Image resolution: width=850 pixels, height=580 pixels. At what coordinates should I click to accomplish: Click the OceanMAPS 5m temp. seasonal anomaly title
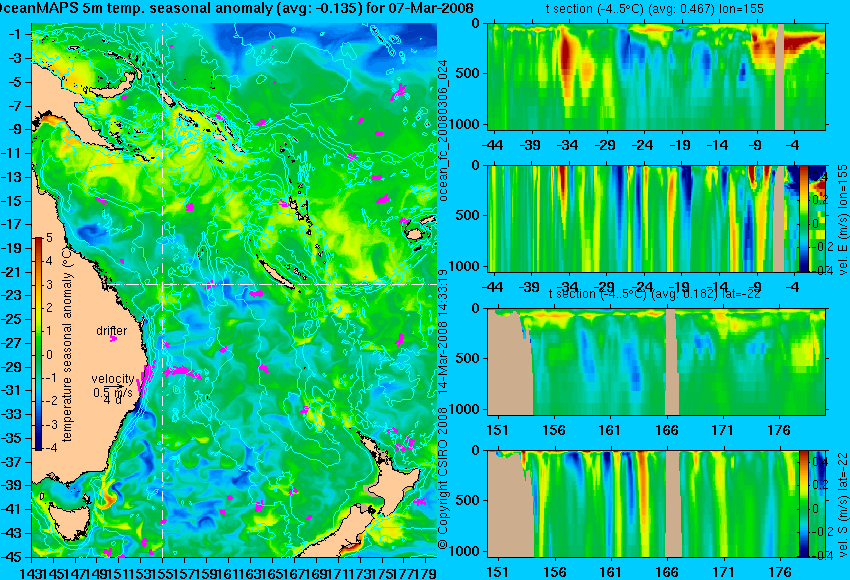point(236,8)
